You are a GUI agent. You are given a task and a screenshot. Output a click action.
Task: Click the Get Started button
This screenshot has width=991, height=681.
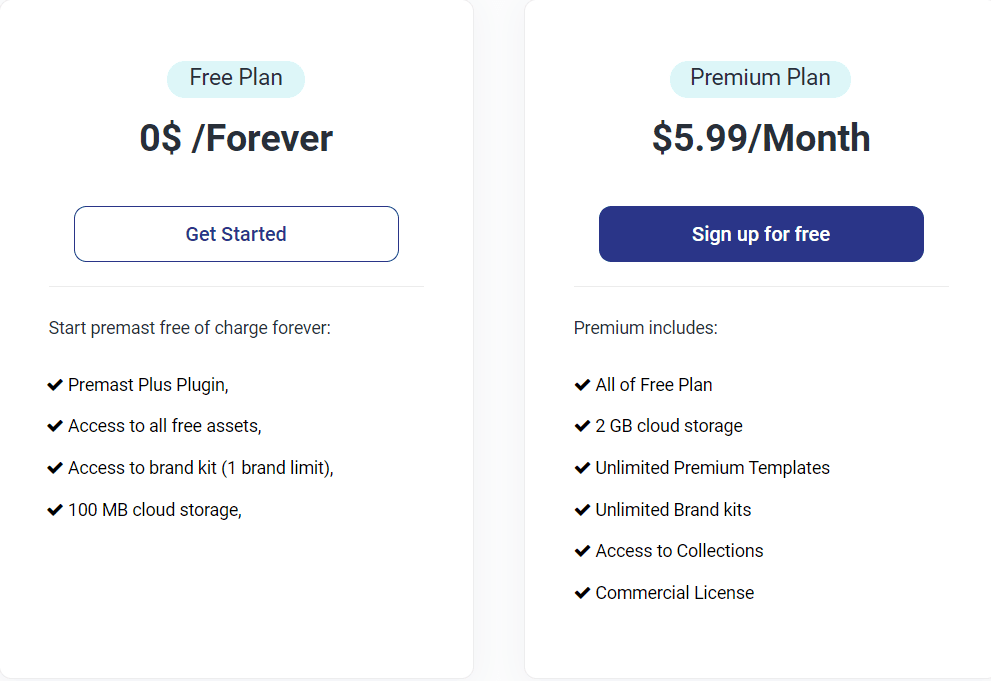coord(236,233)
